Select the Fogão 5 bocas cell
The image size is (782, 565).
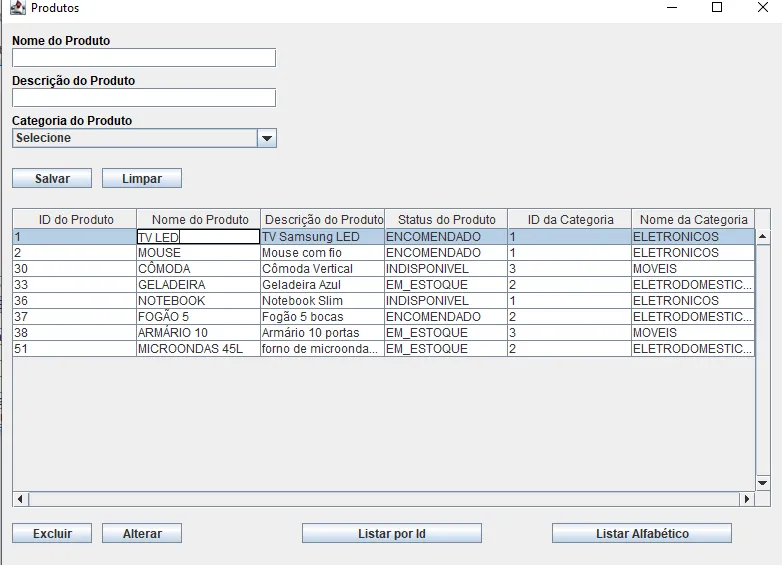tap(322, 317)
